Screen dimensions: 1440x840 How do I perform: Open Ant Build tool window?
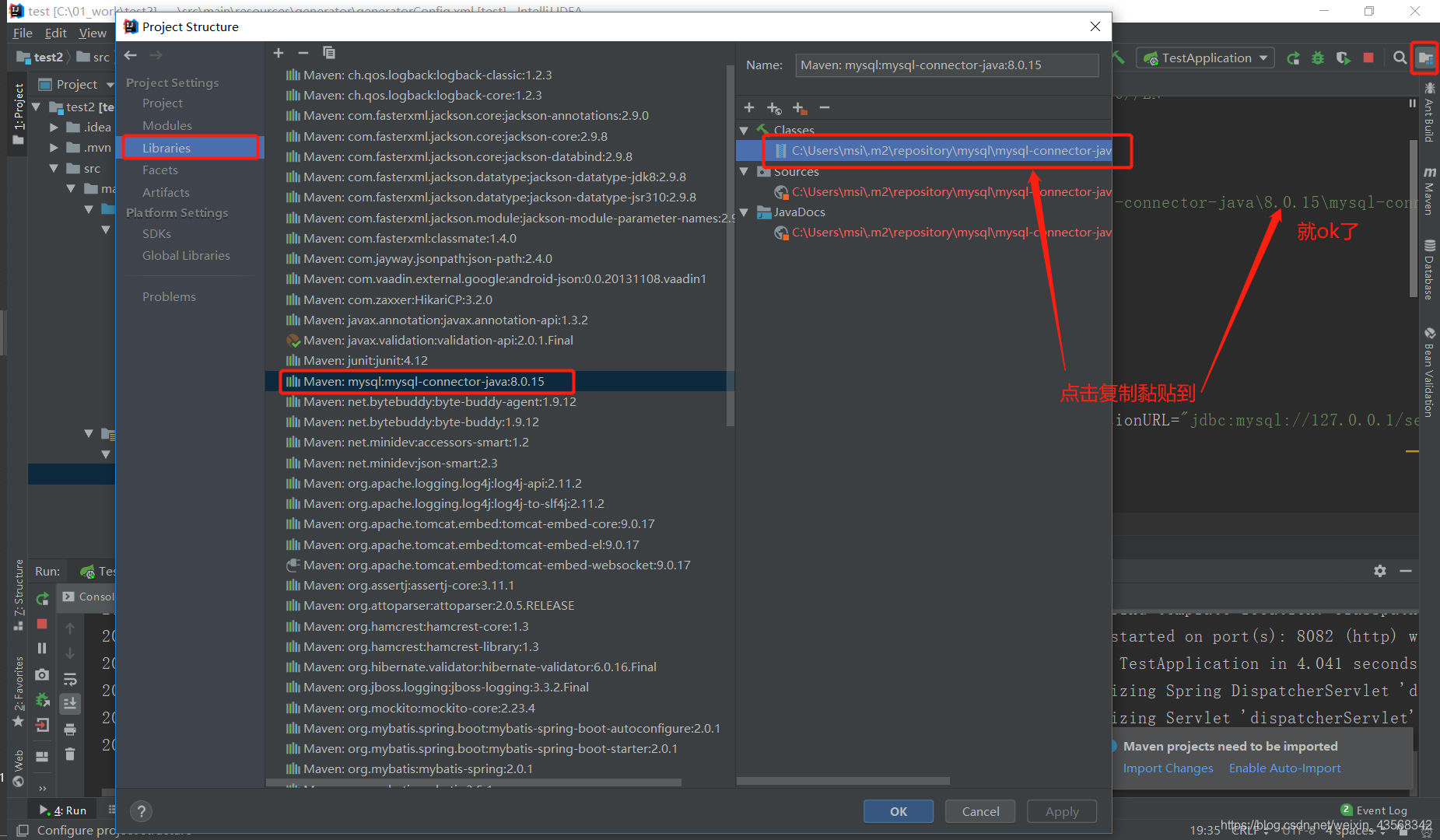tap(1429, 112)
